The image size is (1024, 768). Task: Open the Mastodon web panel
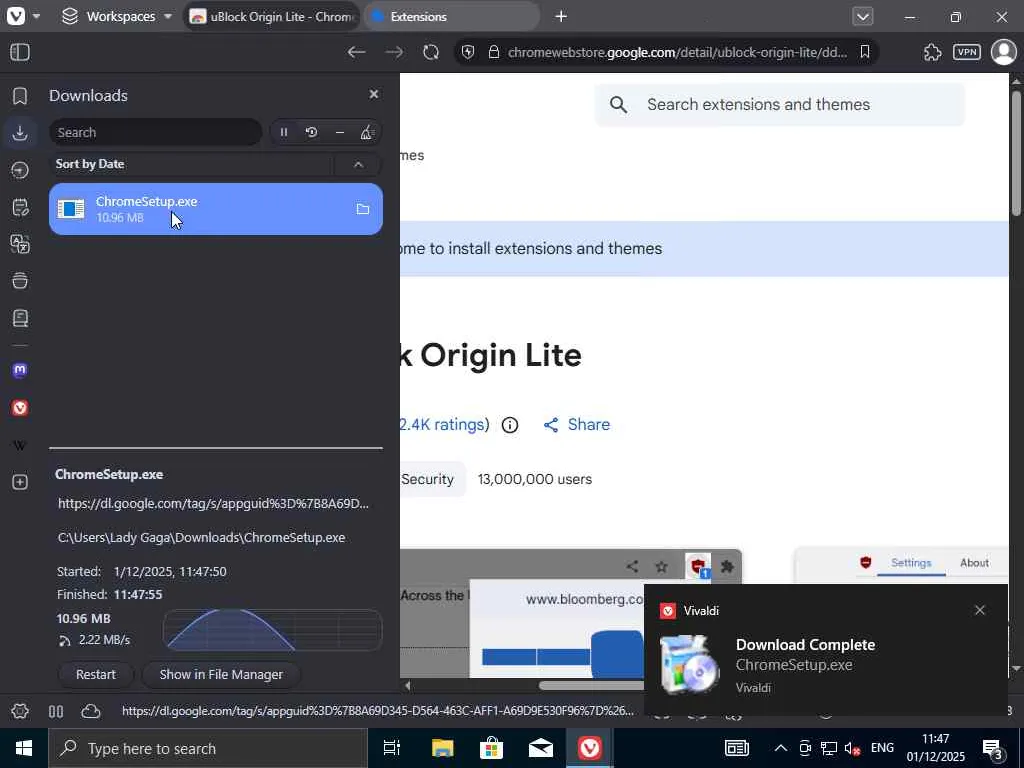pos(20,370)
